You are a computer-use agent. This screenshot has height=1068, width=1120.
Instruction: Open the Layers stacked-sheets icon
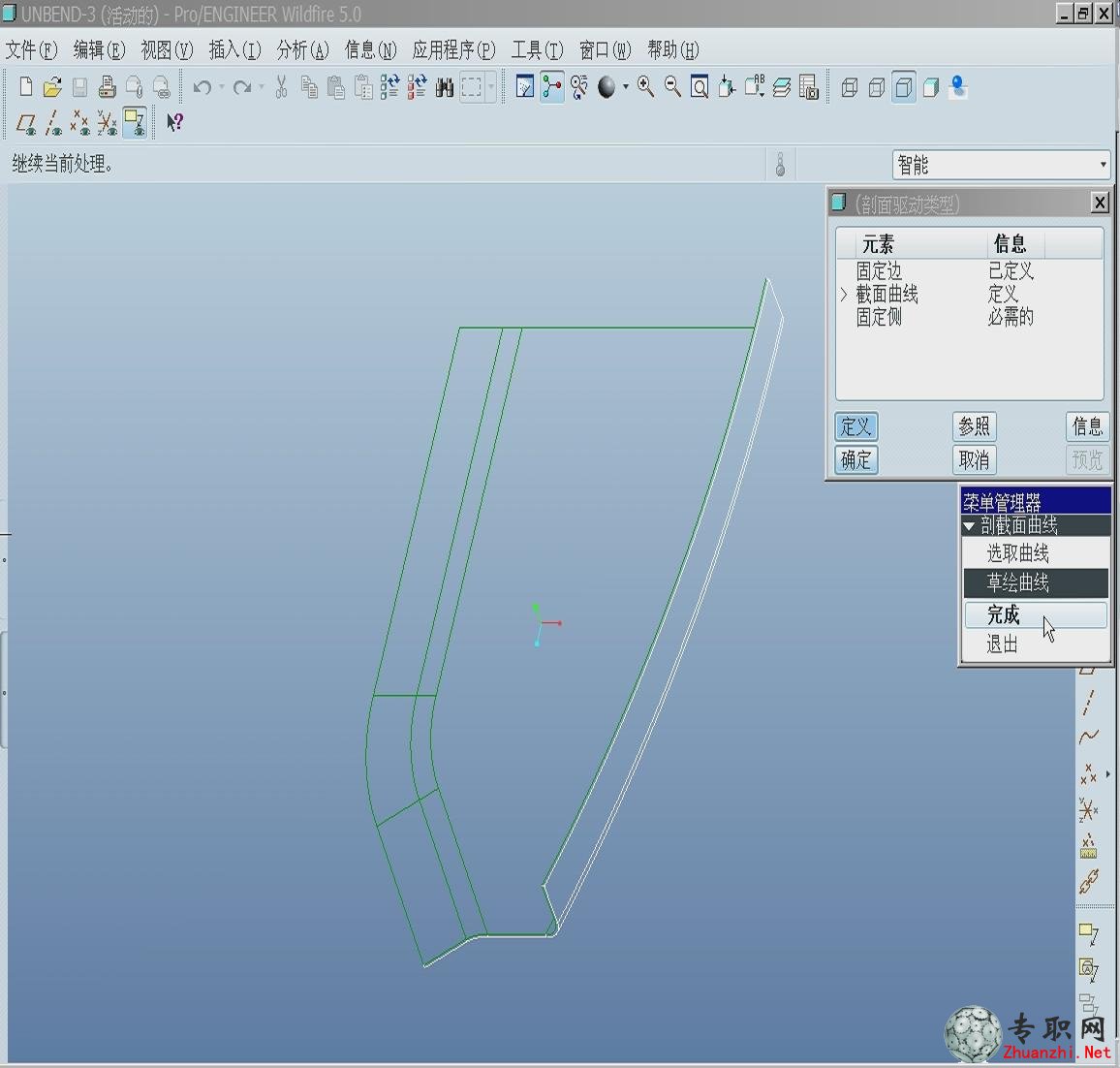point(782,87)
